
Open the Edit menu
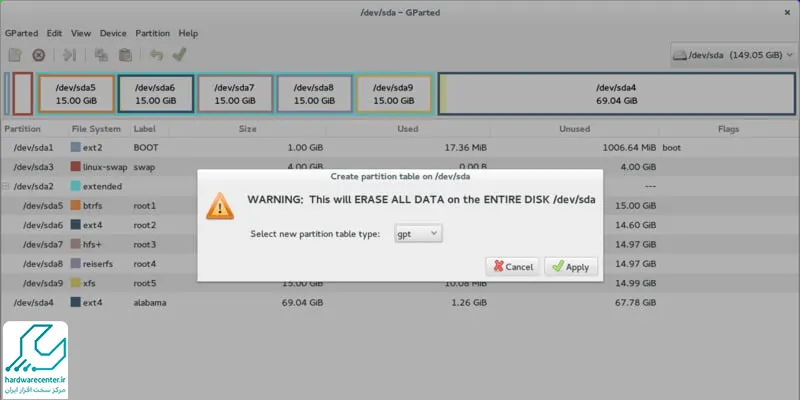pyautogui.click(x=54, y=33)
